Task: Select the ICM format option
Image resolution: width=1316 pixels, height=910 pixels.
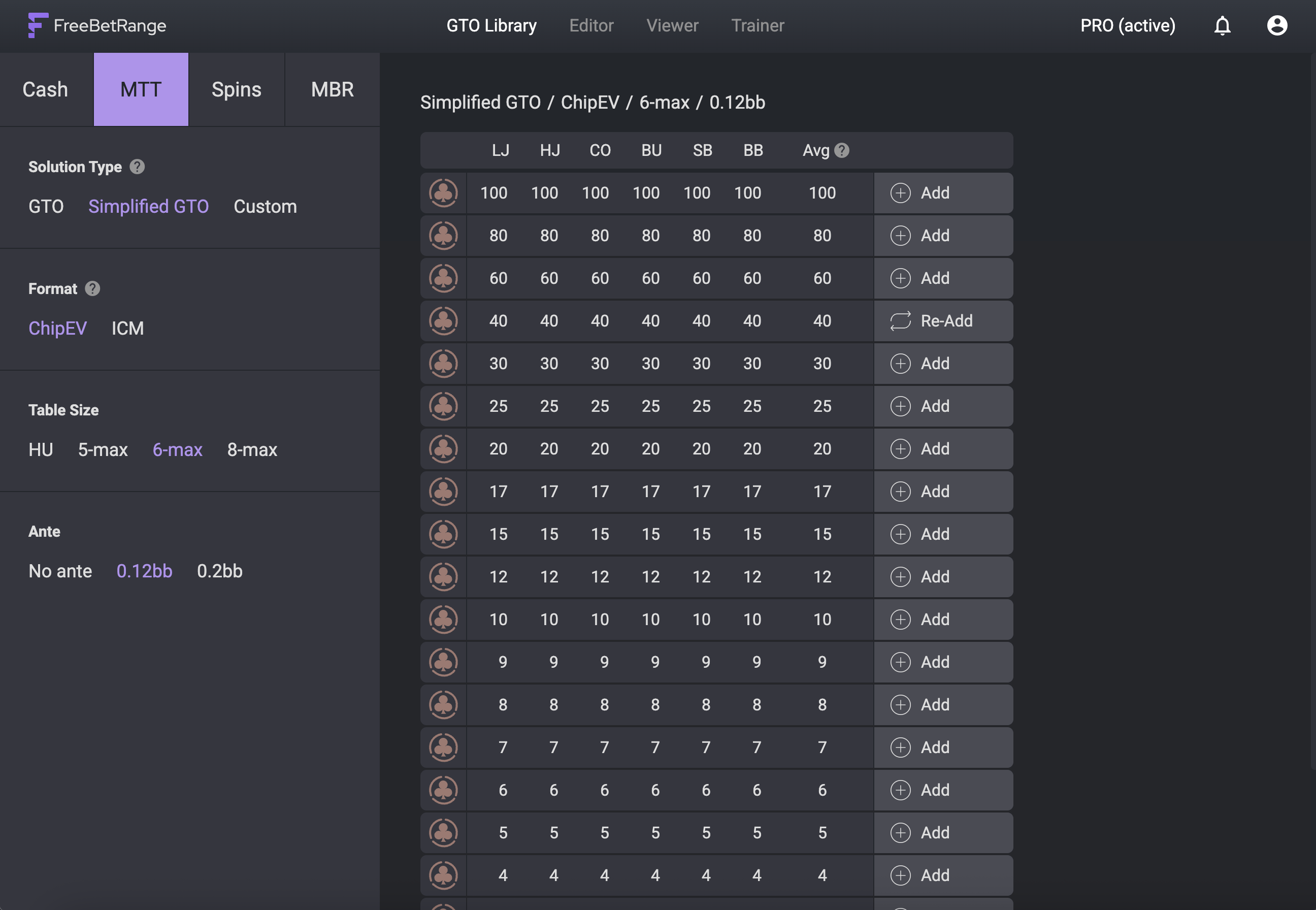Action: [127, 329]
